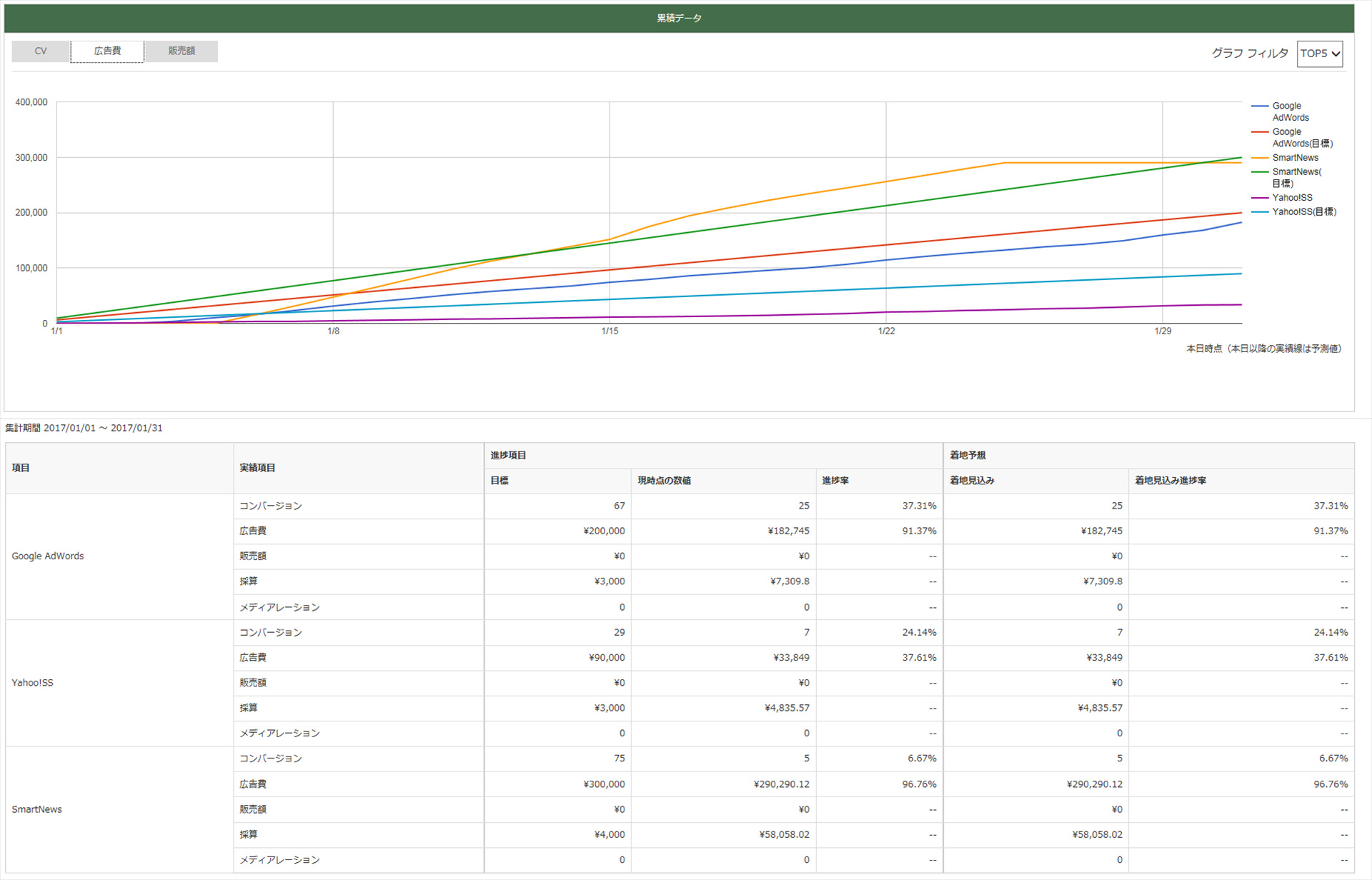Select the 広告費 tab

(107, 51)
